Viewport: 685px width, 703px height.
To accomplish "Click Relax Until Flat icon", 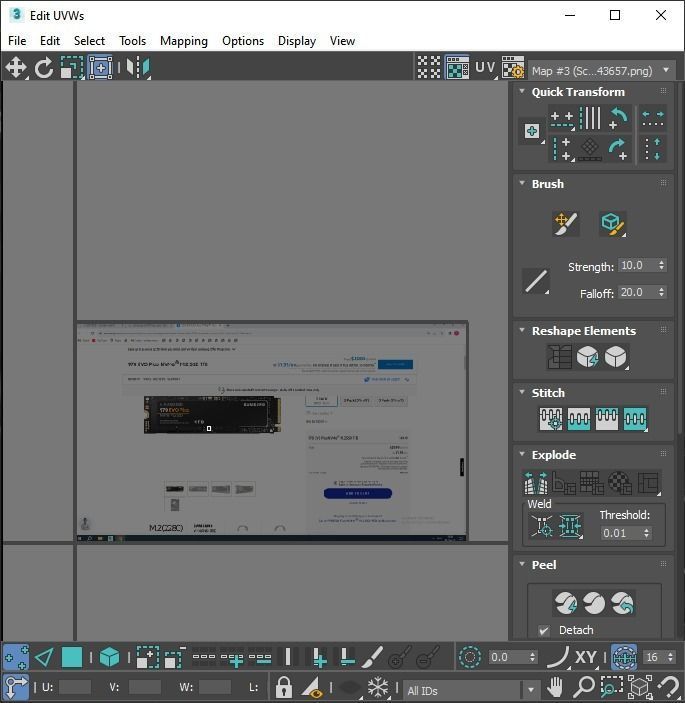I will pos(587,357).
